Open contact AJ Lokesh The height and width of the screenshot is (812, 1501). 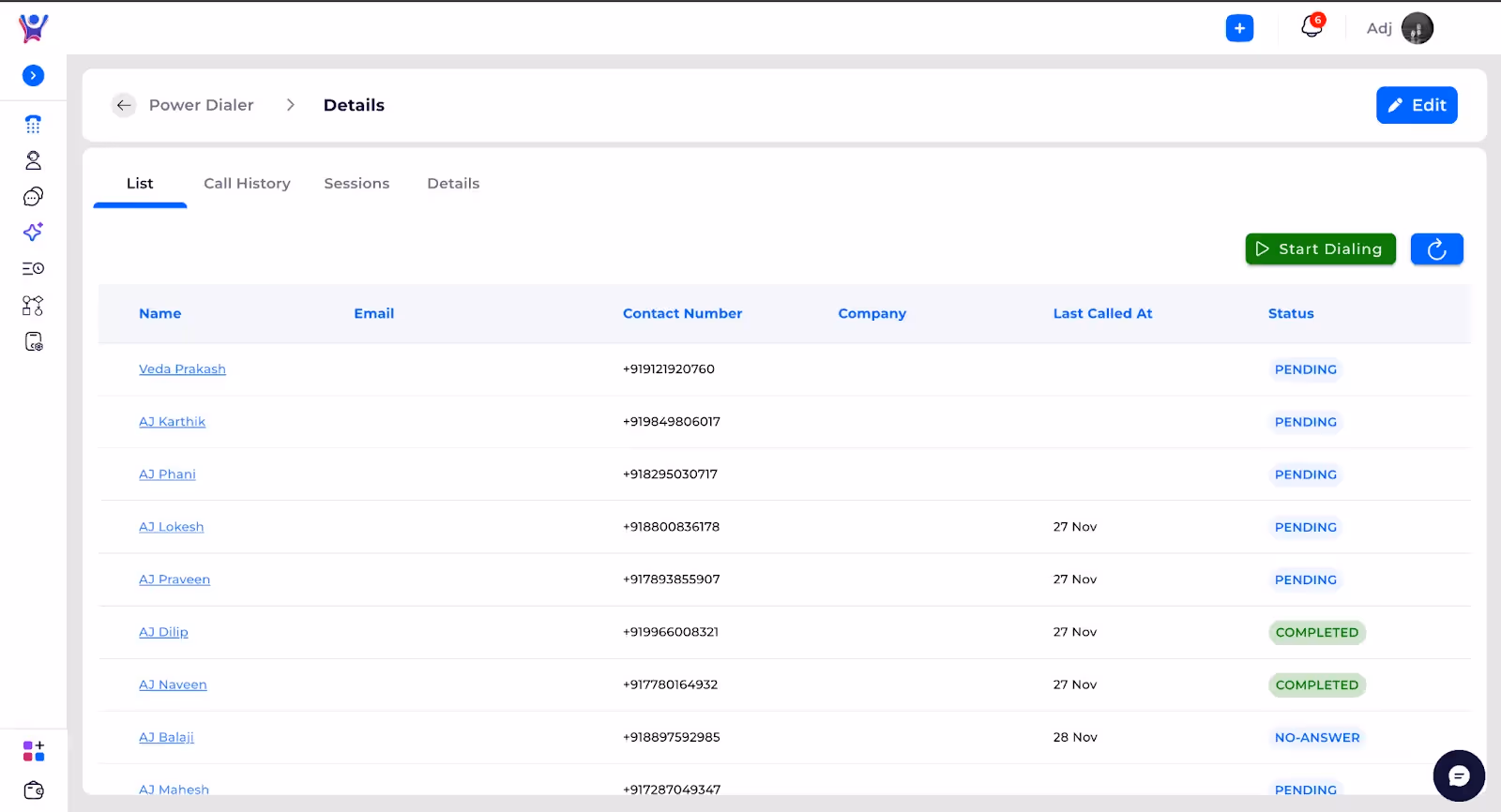point(171,527)
